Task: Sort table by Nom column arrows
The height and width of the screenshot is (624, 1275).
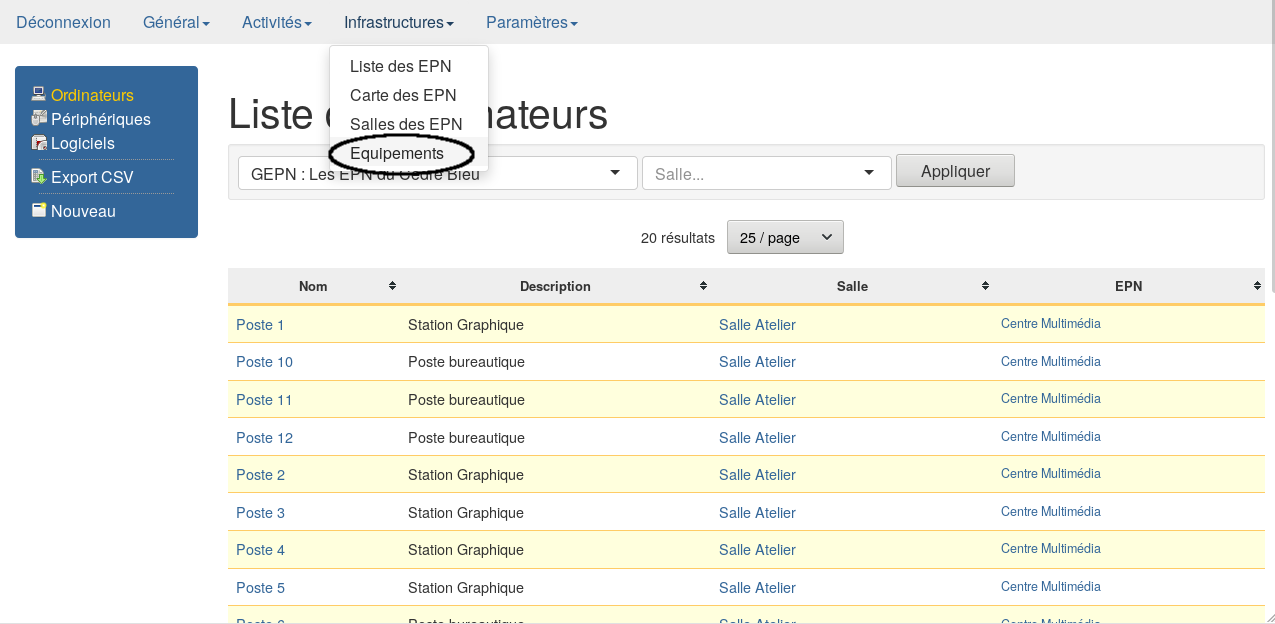Action: pos(392,286)
